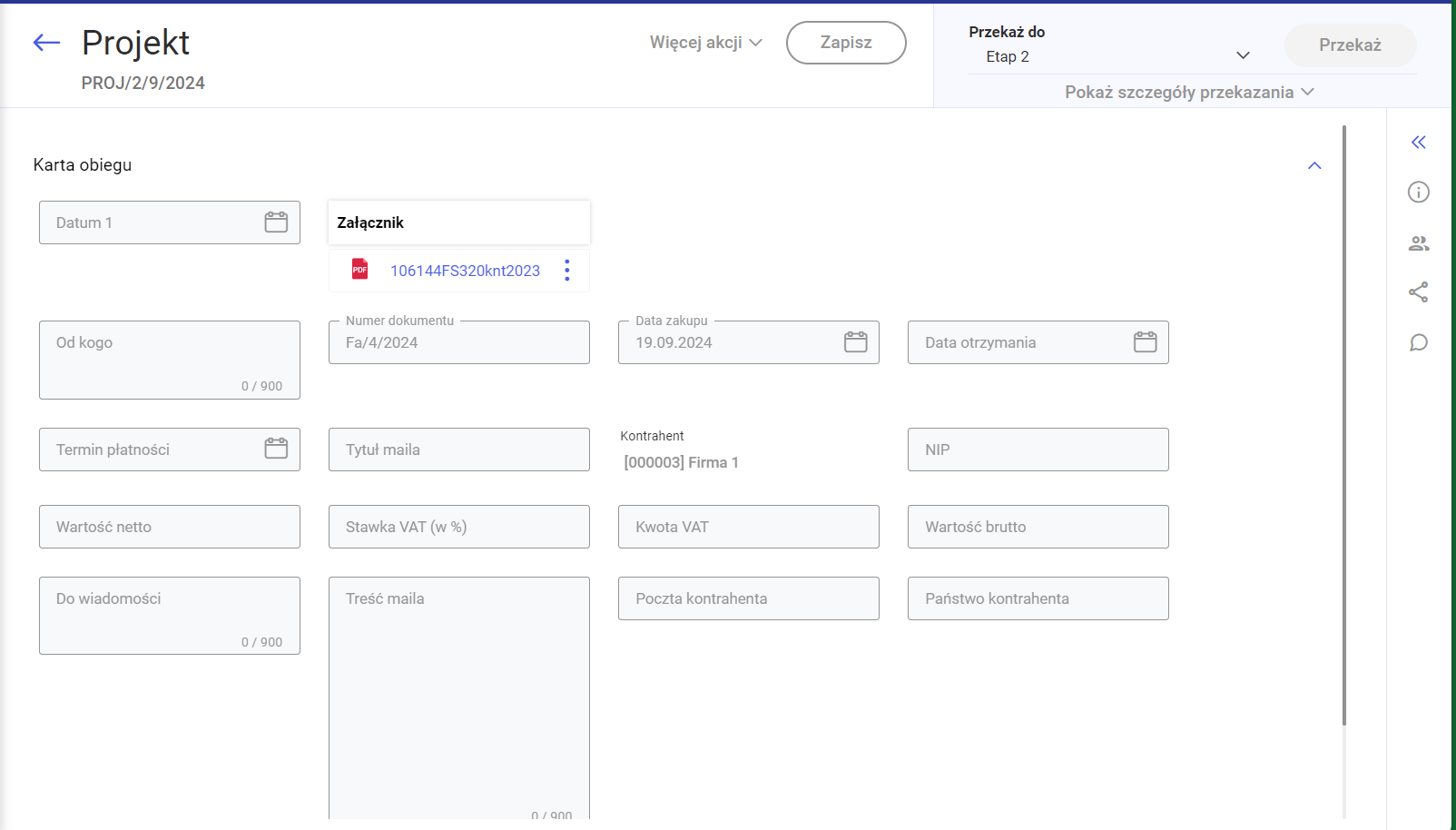Screen dimensions: 1456x830
Task: Click the Przekaż button
Action: (x=1349, y=45)
